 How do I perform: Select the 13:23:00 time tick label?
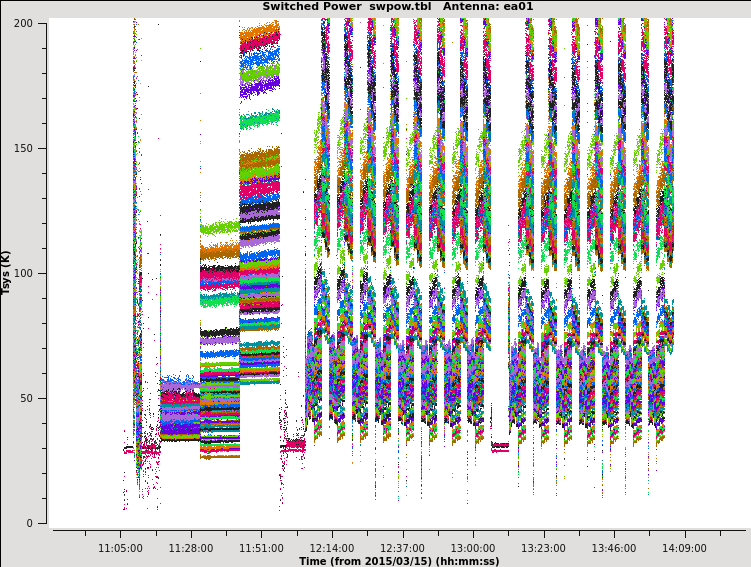tap(543, 548)
